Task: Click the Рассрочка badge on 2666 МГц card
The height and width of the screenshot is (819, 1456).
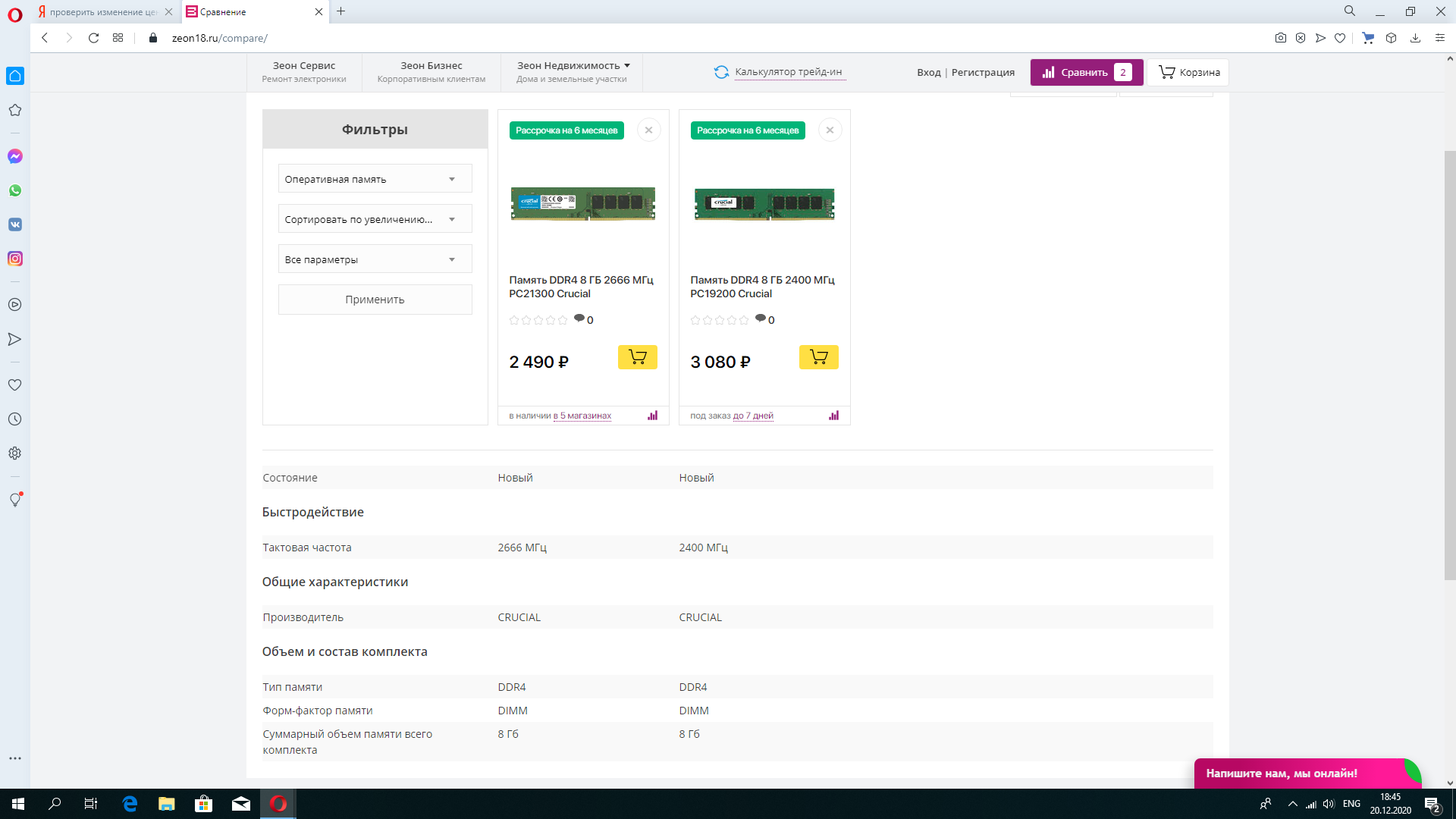Action: tap(566, 130)
